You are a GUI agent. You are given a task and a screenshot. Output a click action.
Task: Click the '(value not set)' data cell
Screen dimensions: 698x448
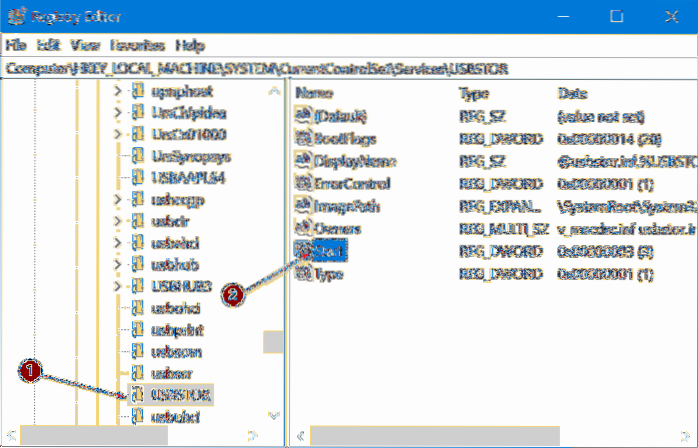click(x=601, y=116)
